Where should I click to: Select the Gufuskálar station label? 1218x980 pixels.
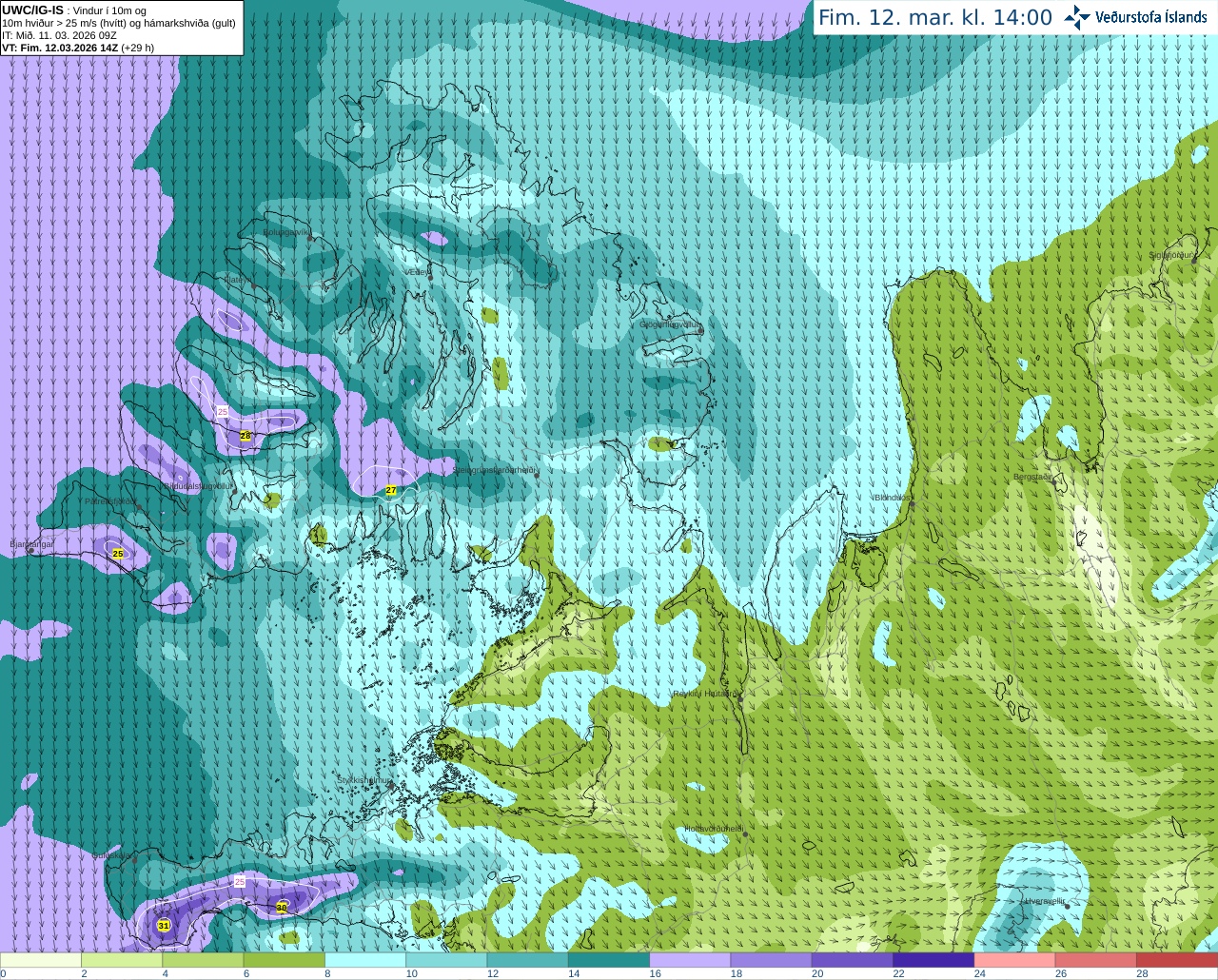(113, 855)
